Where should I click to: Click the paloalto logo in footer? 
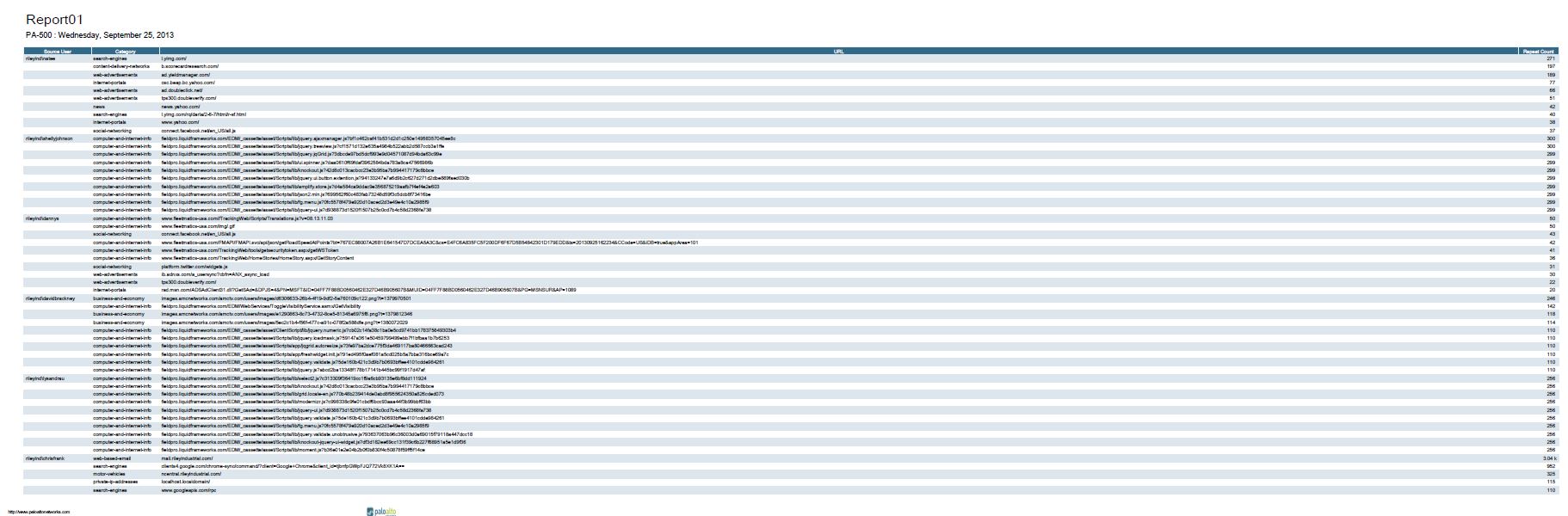pyautogui.click(x=380, y=511)
